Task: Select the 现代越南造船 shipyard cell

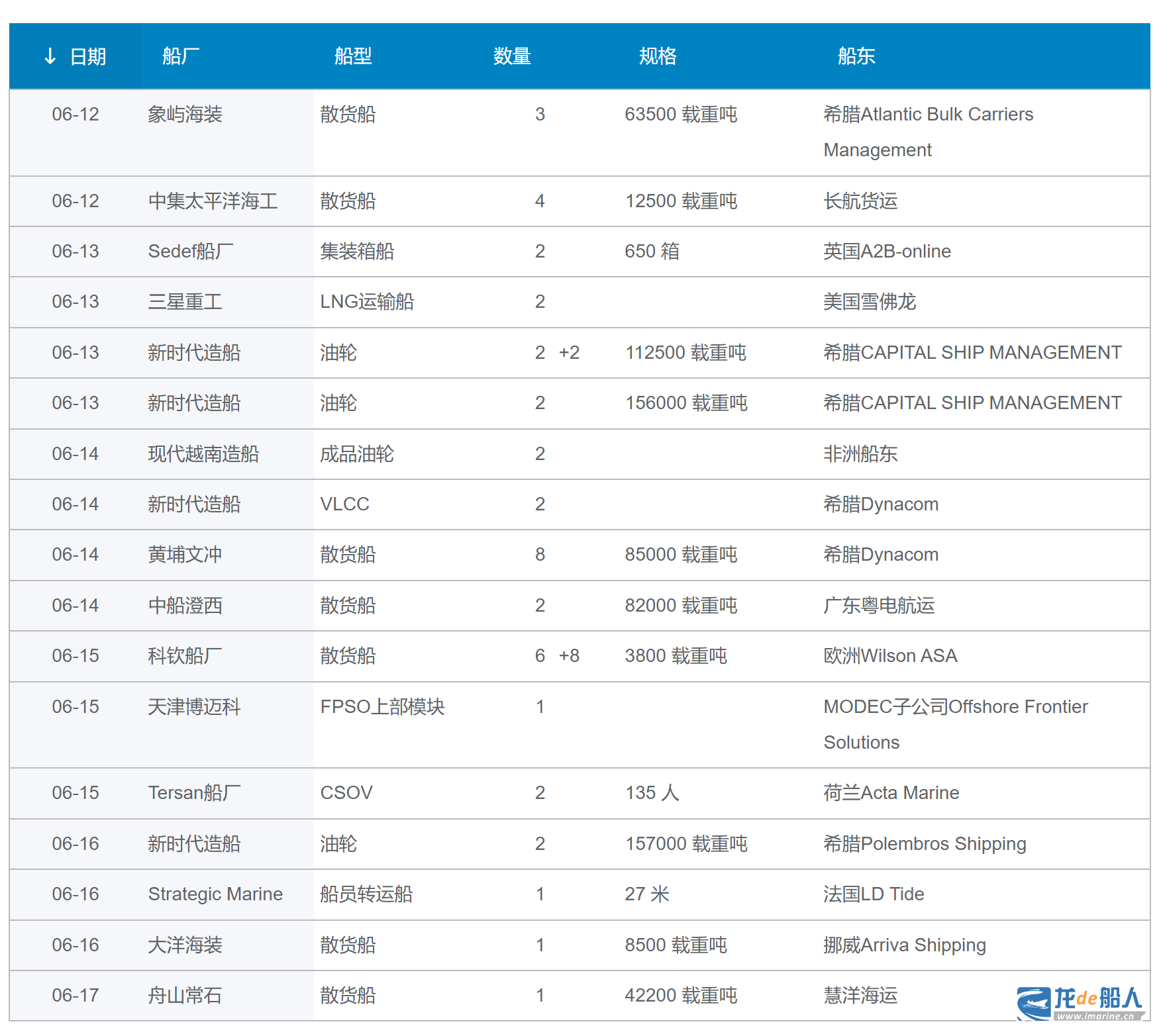Action: [x=203, y=454]
